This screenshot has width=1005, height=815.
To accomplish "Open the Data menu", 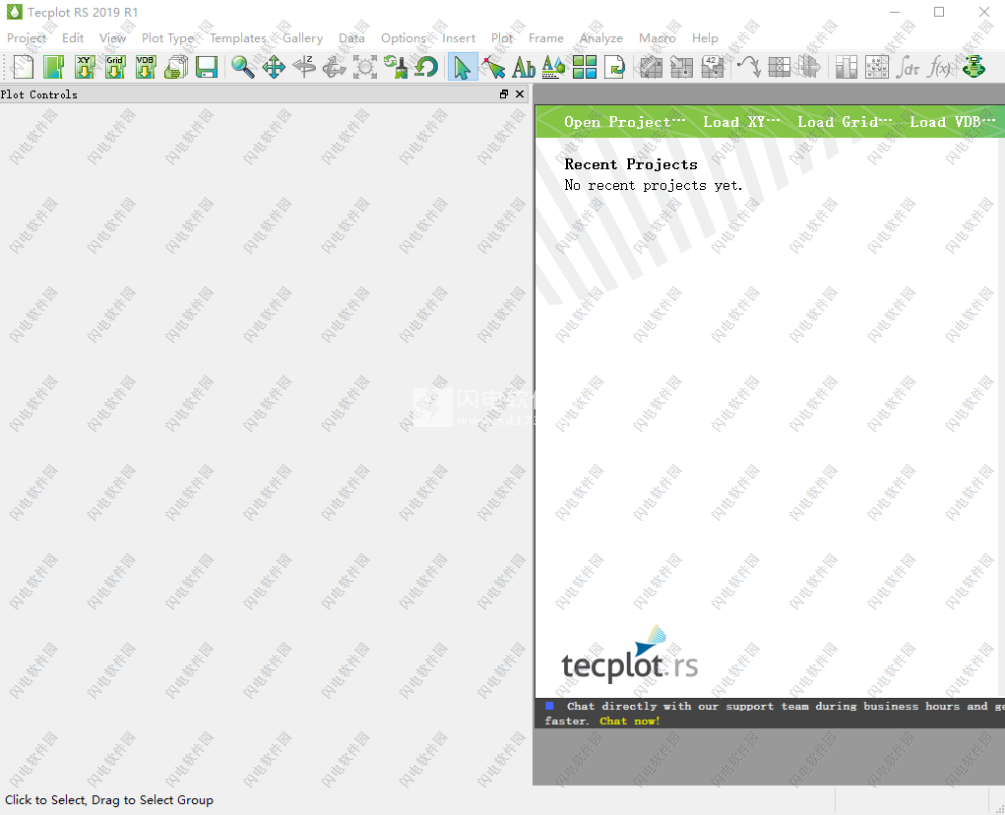I will tap(352, 38).
